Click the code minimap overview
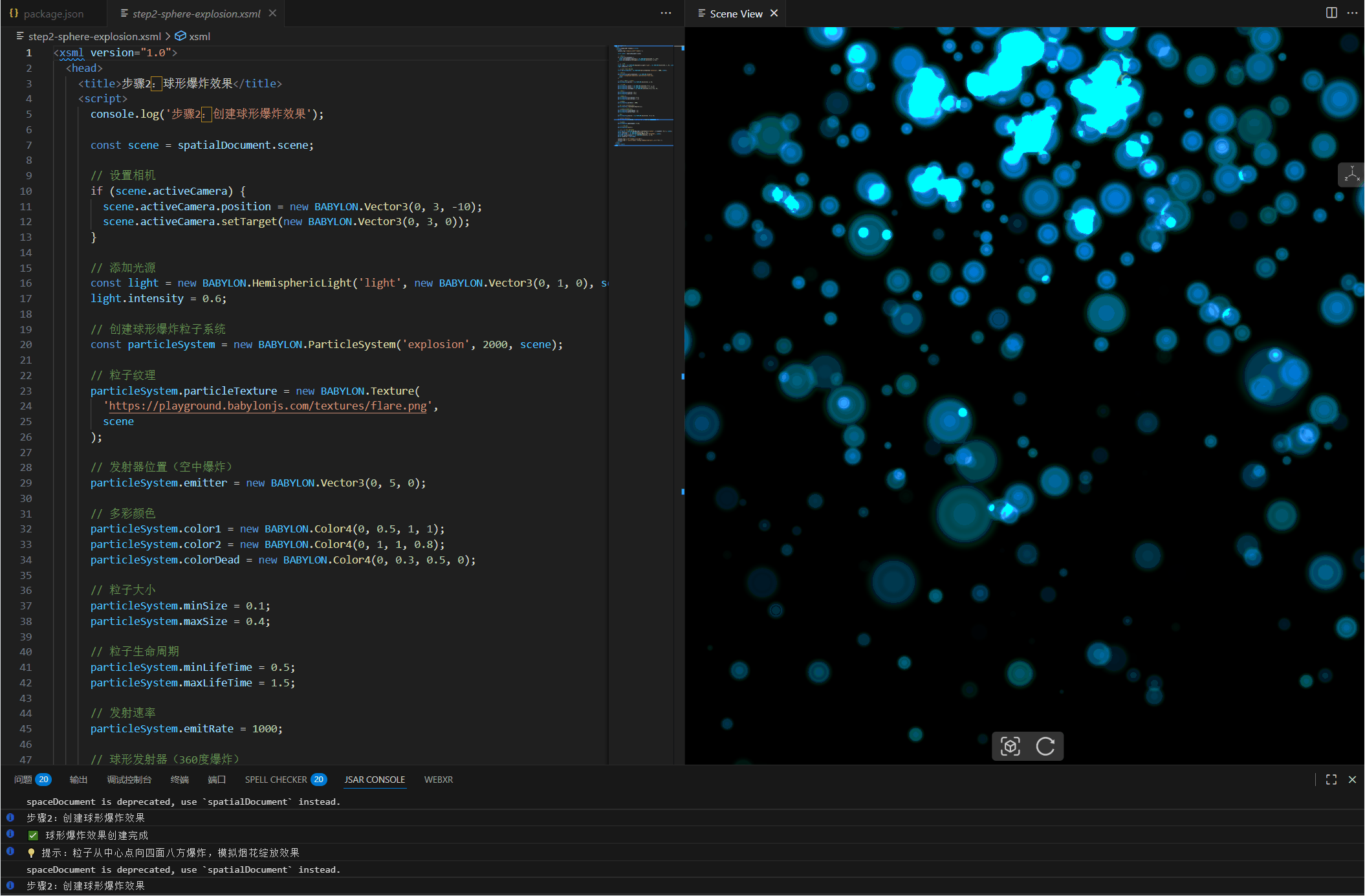This screenshot has height=896, width=1365. [644, 96]
